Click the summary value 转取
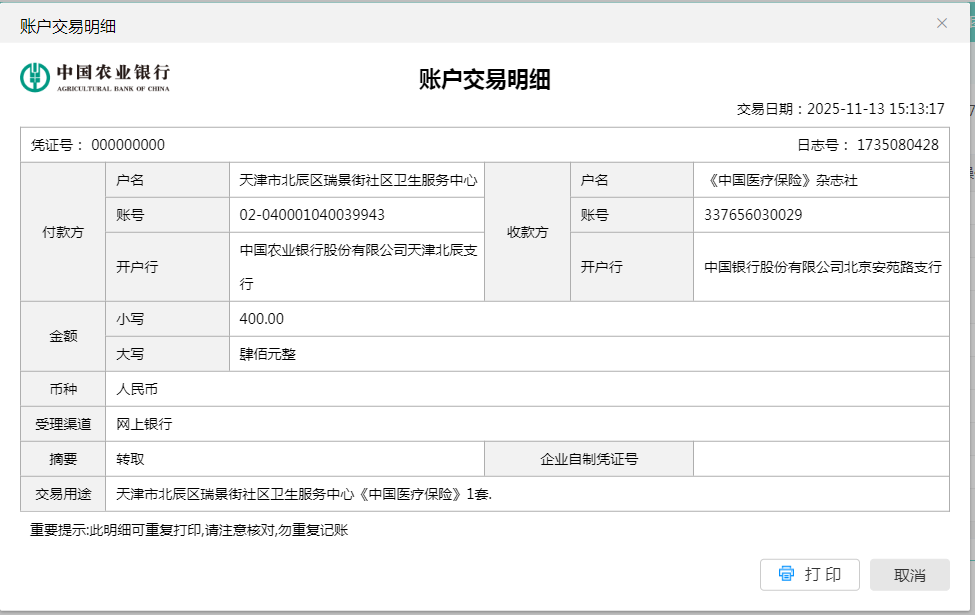 coord(130,459)
